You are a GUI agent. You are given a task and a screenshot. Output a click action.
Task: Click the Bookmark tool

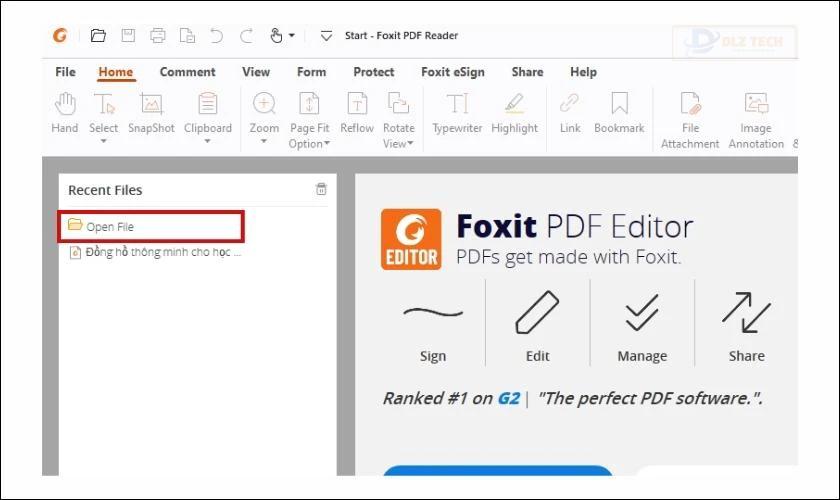(x=619, y=113)
